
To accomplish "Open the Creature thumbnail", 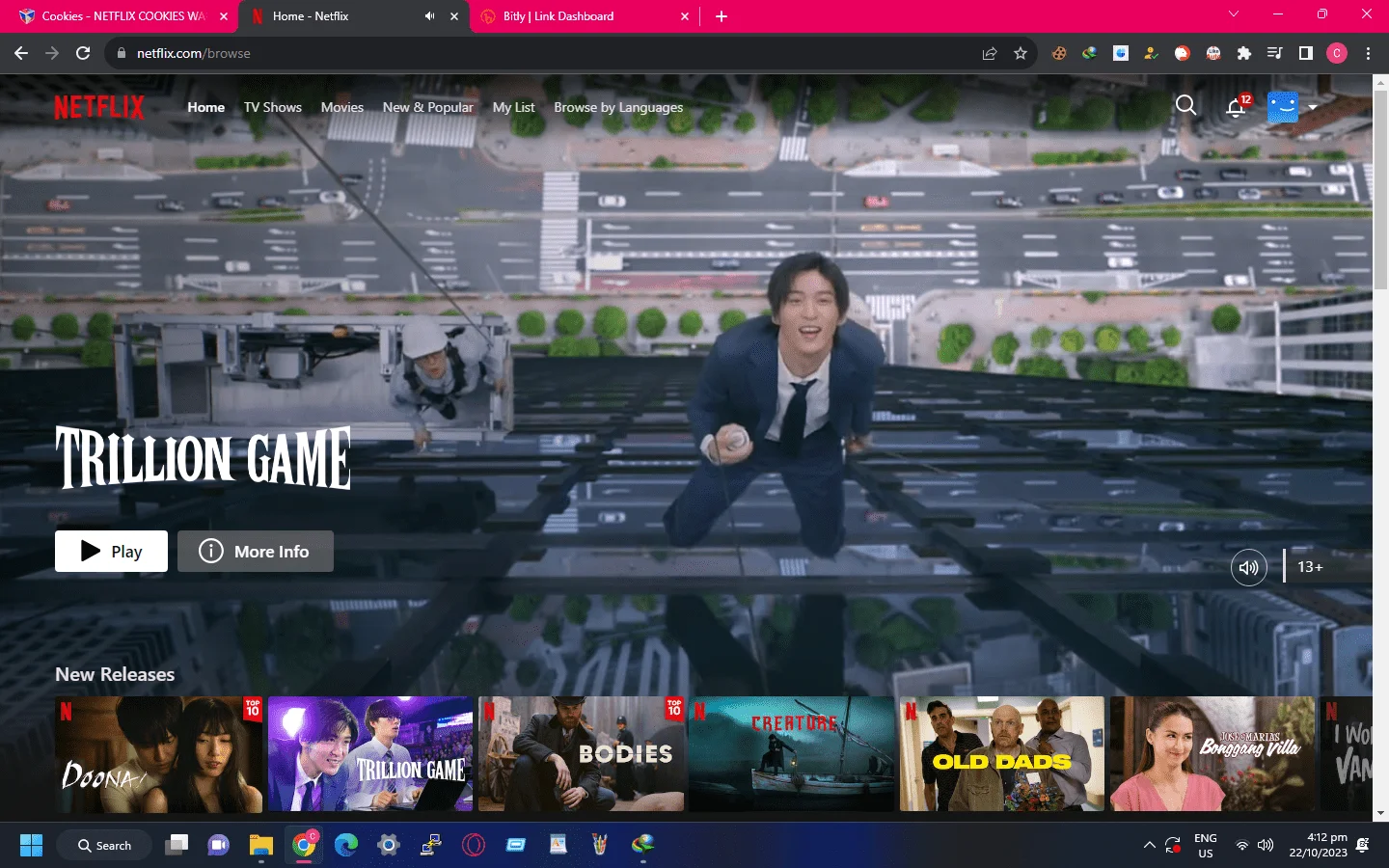I will (792, 754).
